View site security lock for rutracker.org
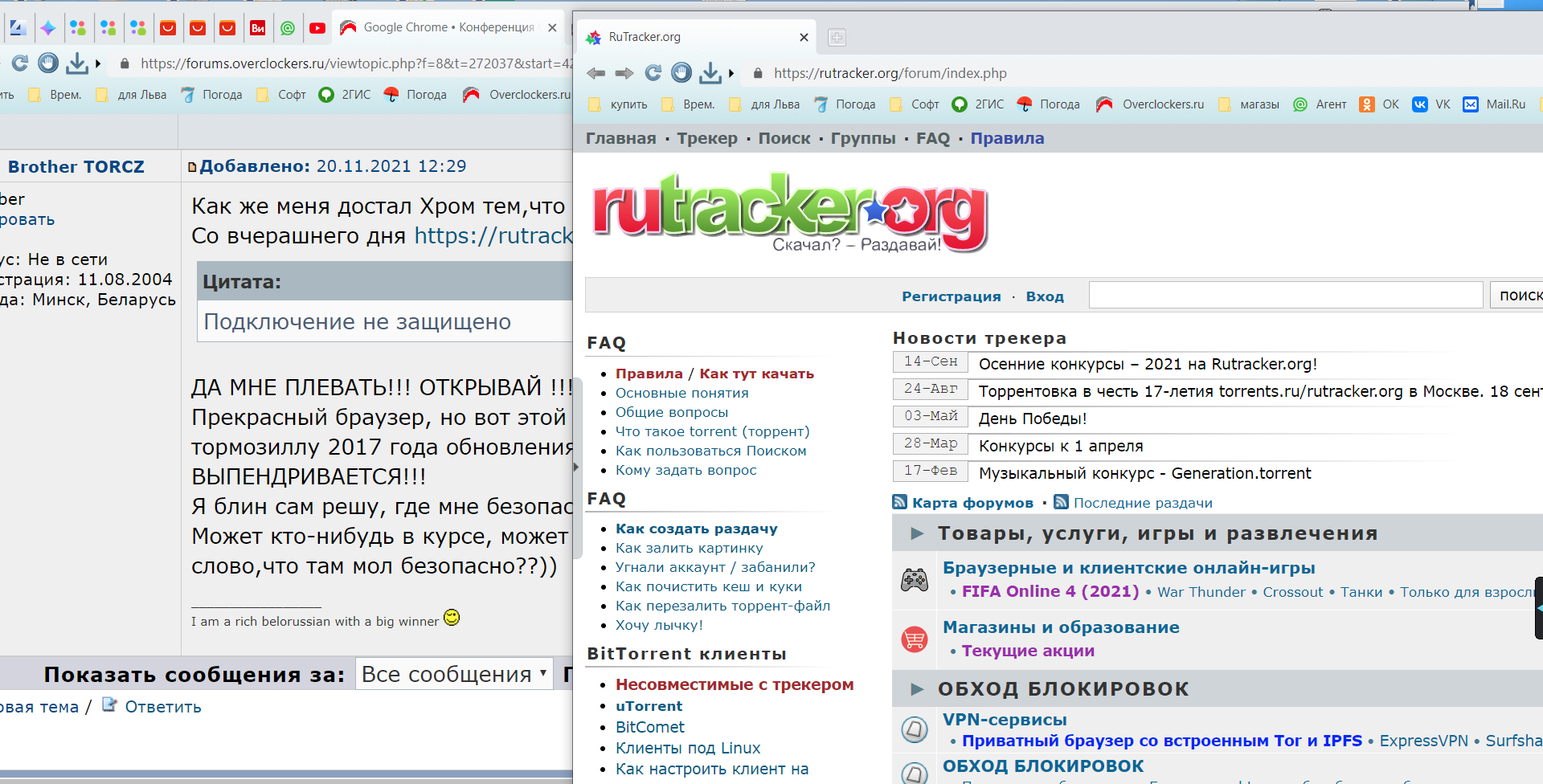The width and height of the screenshot is (1543, 784). 758,73
